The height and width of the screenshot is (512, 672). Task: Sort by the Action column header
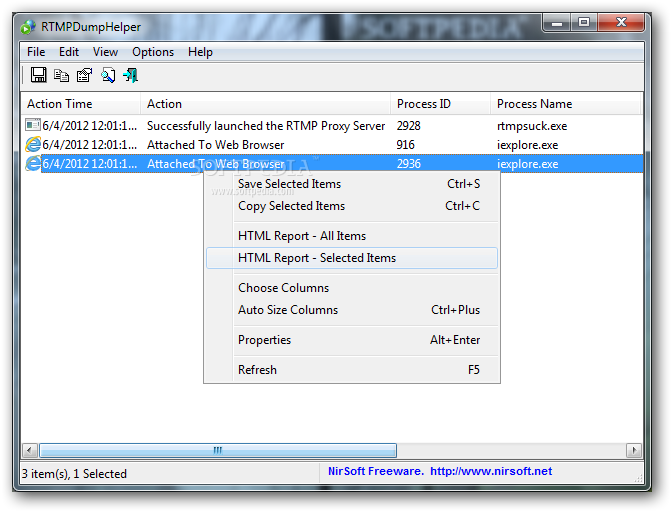[x=265, y=104]
